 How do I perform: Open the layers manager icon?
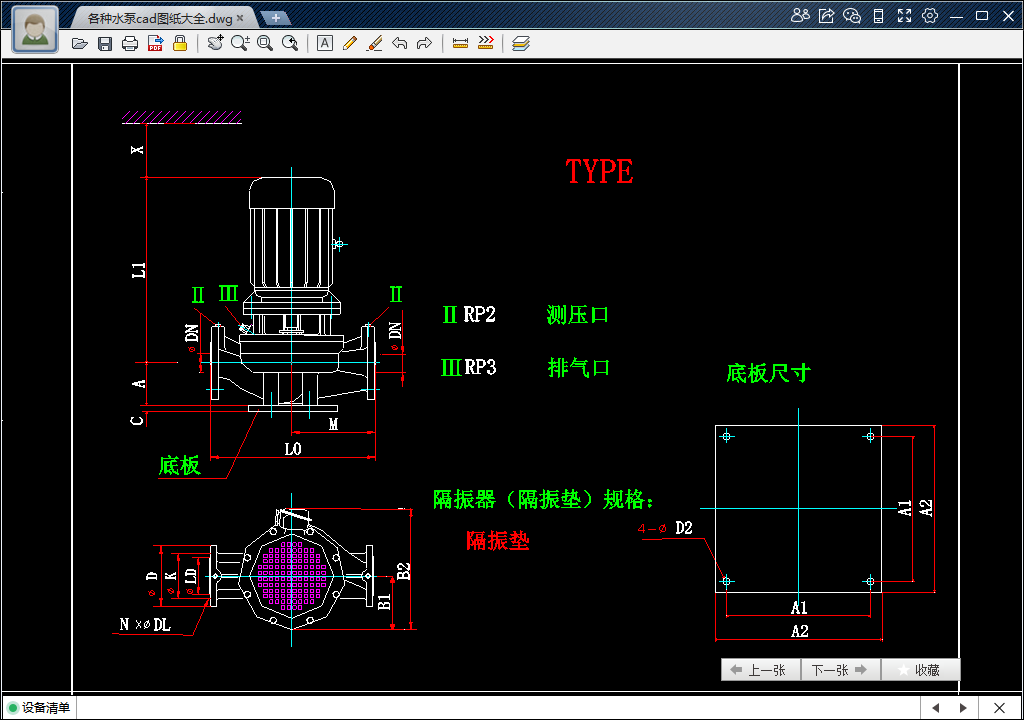(x=520, y=43)
